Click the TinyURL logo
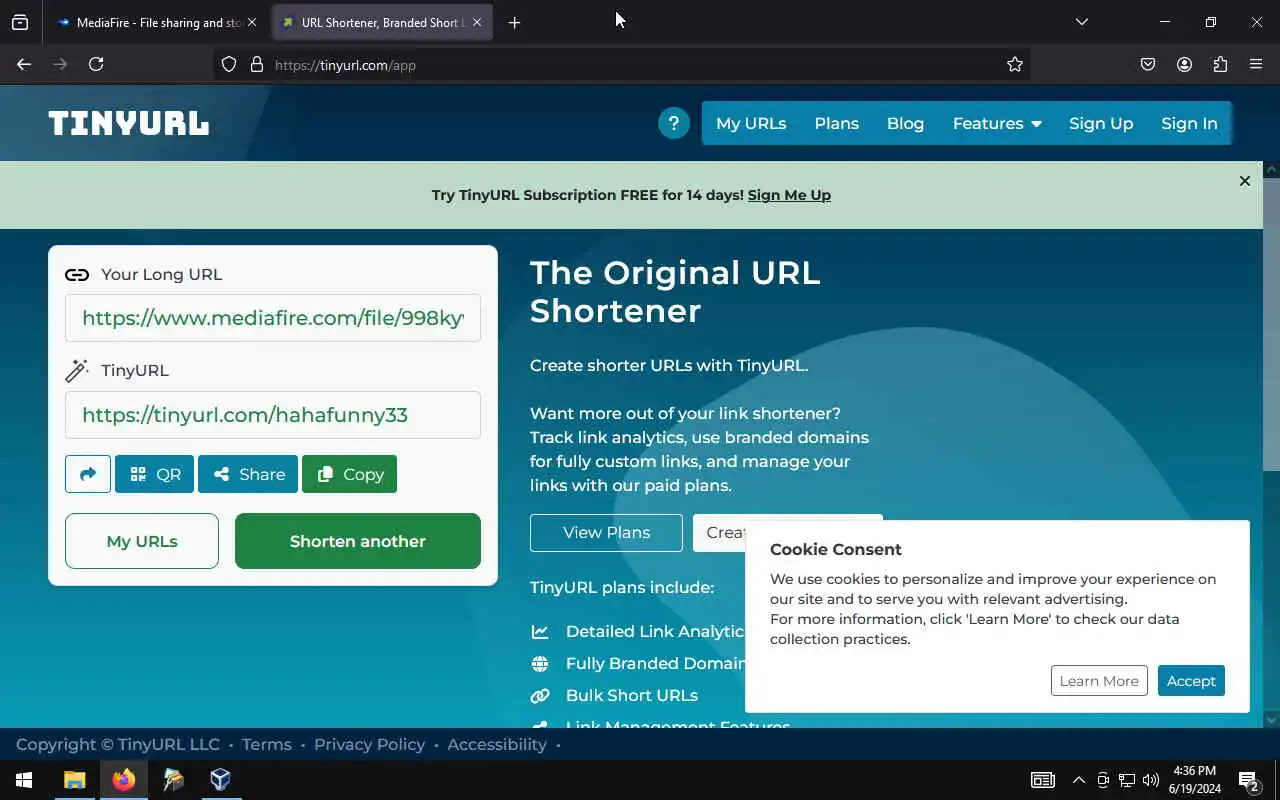The height and width of the screenshot is (800, 1280). click(129, 123)
